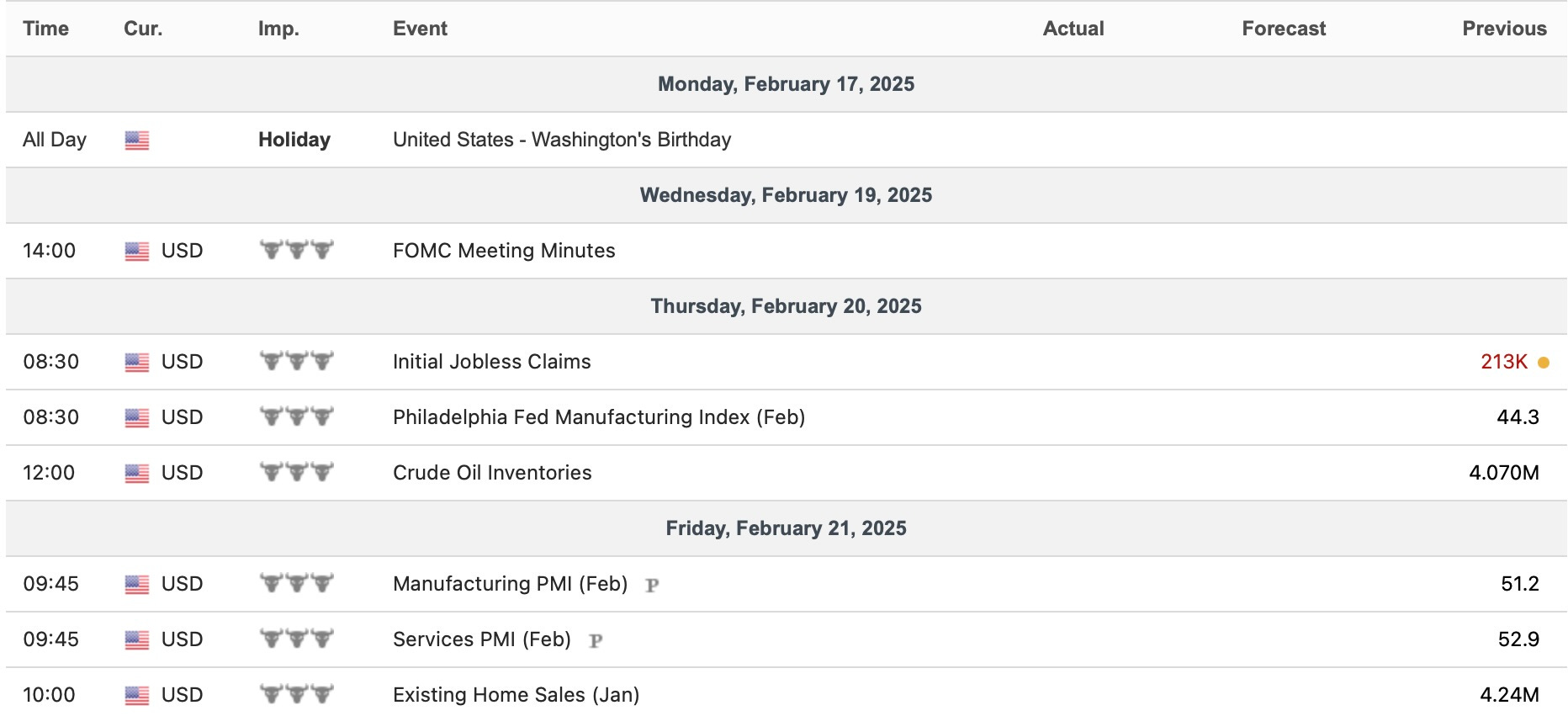Viewport: 1568px width, 716px height.
Task: Open the Initial Jobless Claims event
Action: click(x=491, y=362)
